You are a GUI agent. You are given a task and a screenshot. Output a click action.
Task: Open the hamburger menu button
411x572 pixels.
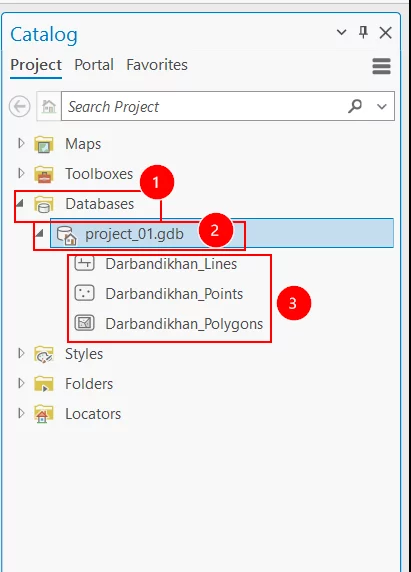[381, 66]
